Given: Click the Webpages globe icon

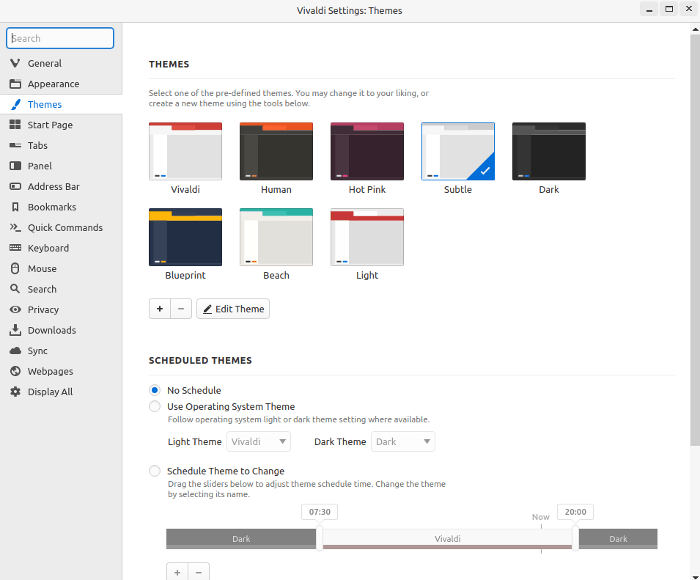Looking at the screenshot, I should tap(15, 371).
